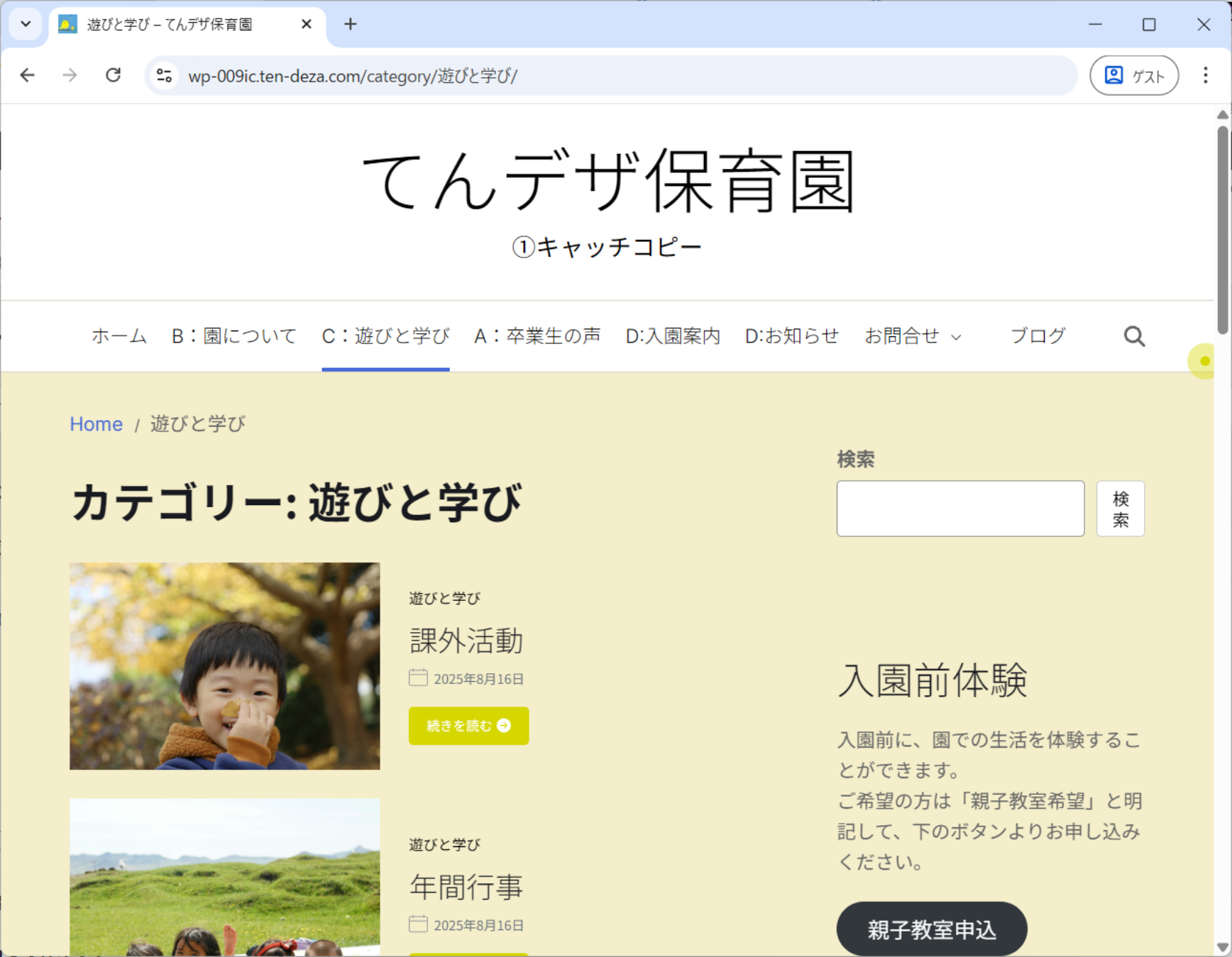Click the Home breadcrumb link
This screenshot has width=1232, height=957.
click(96, 424)
